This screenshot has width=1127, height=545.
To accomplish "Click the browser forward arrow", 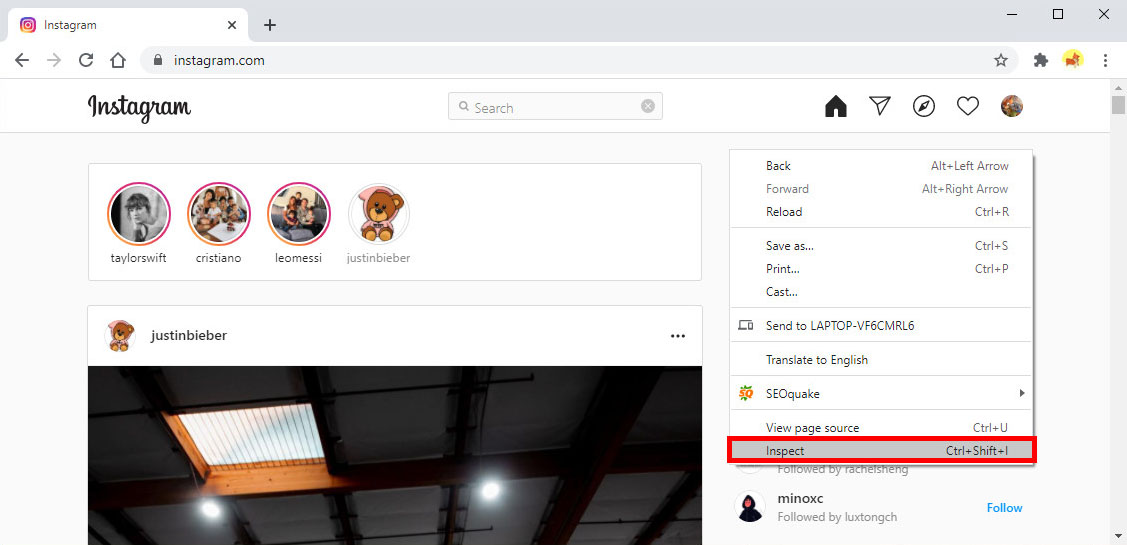I will pos(54,60).
